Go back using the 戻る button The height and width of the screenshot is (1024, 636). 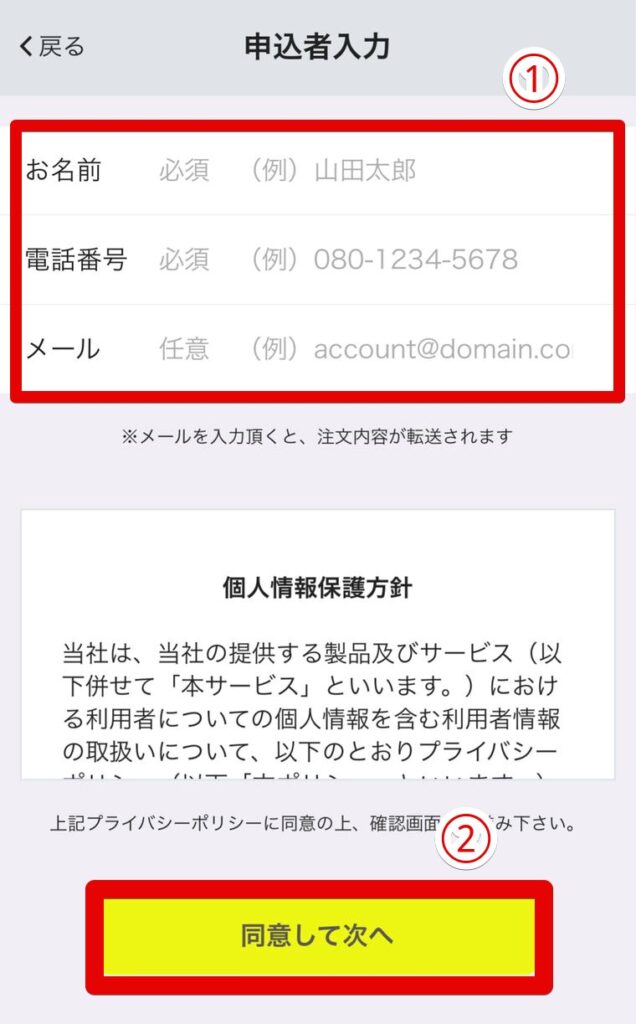pyautogui.click(x=52, y=47)
